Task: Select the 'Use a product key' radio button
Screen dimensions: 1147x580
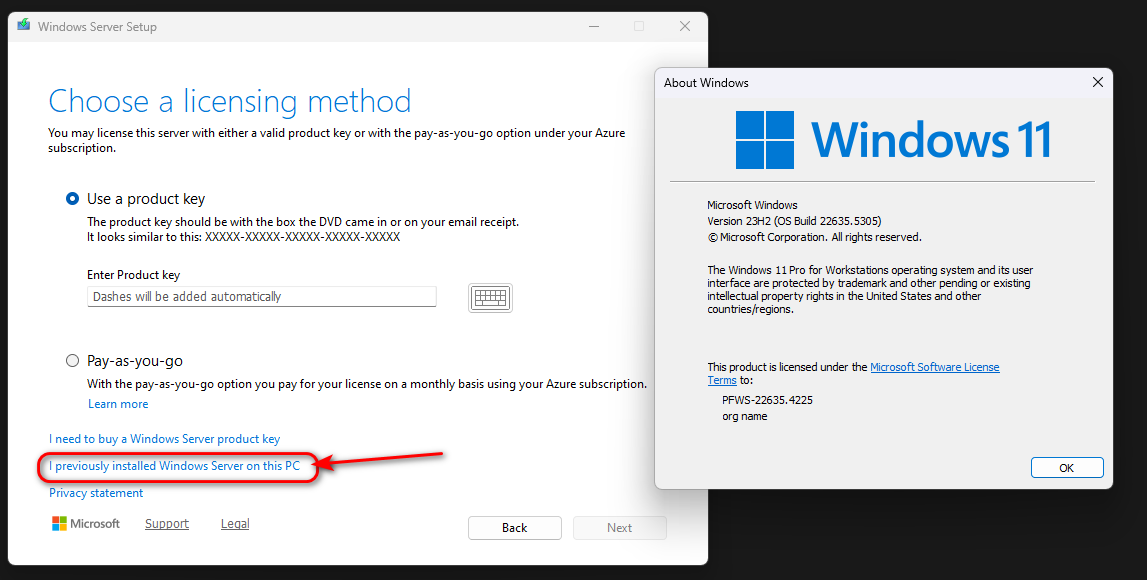Action: 72,198
